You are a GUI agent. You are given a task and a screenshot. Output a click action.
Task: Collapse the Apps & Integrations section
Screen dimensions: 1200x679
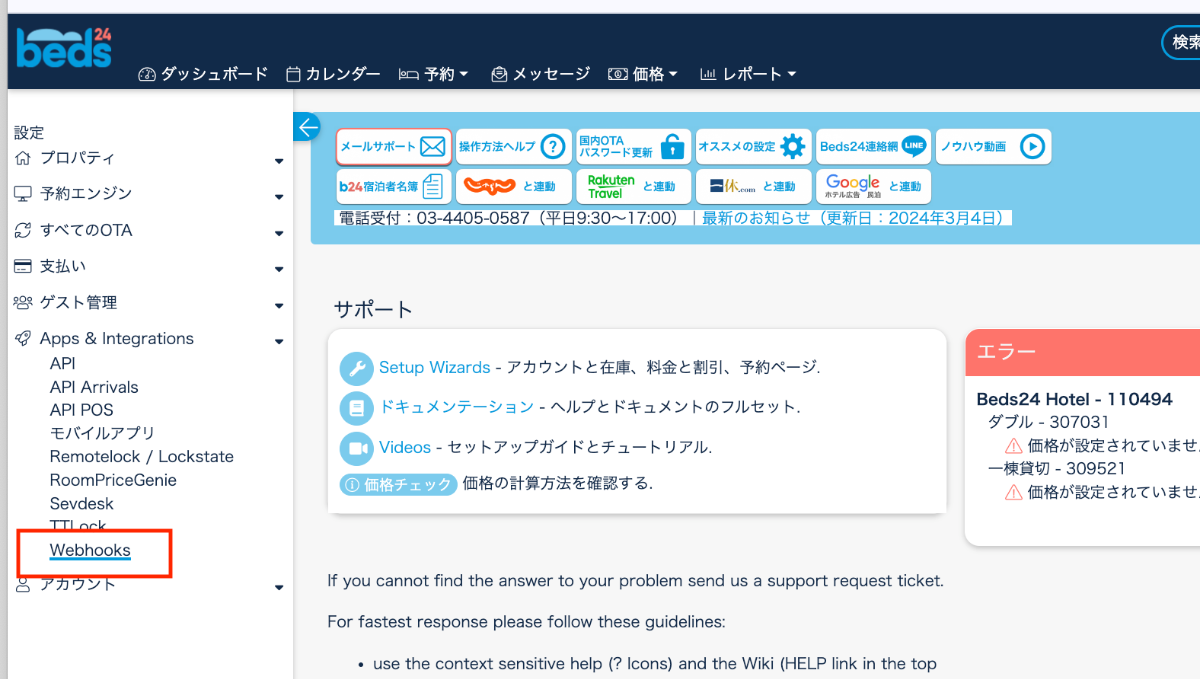click(279, 341)
